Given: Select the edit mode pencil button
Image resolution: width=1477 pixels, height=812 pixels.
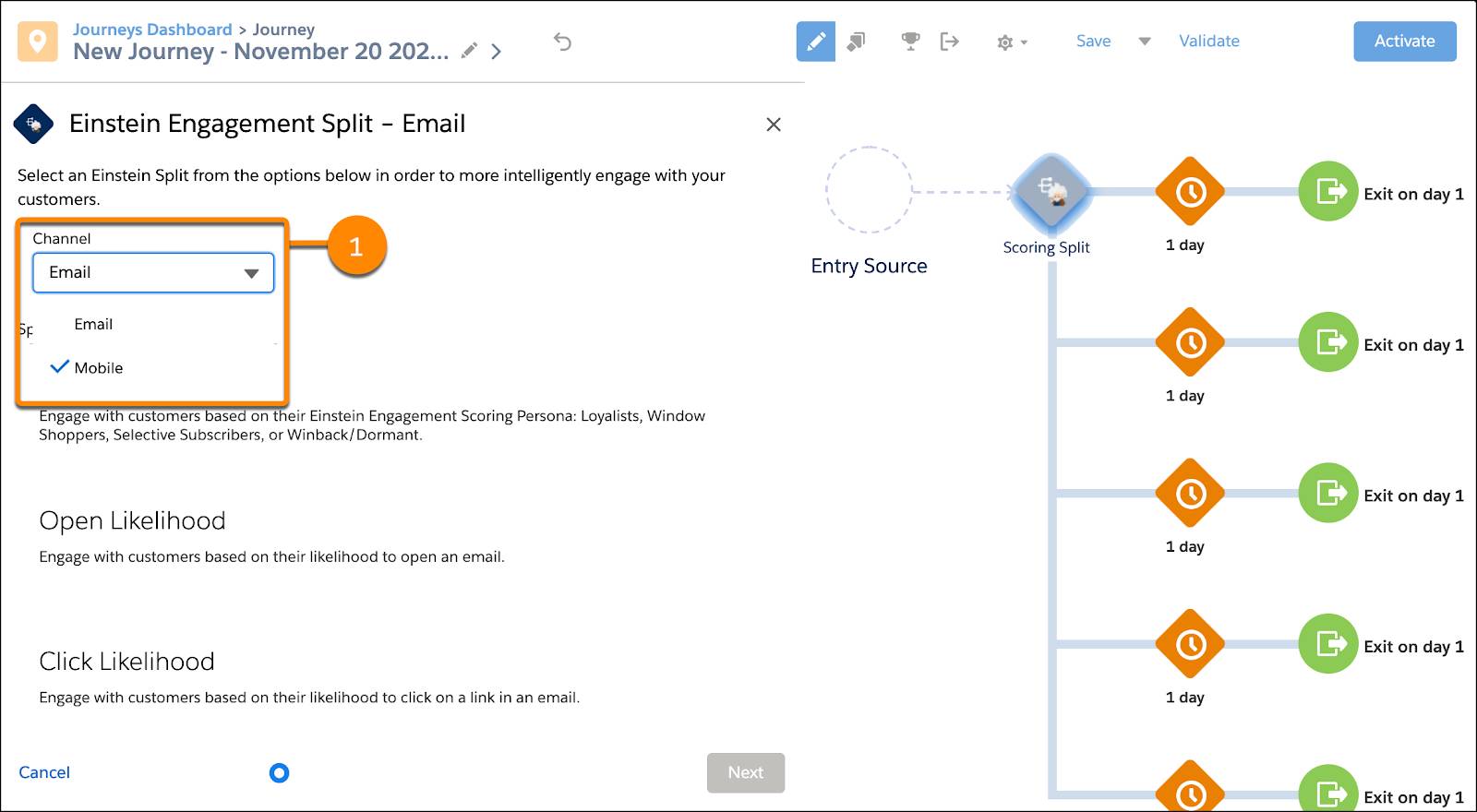Looking at the screenshot, I should click(816, 42).
